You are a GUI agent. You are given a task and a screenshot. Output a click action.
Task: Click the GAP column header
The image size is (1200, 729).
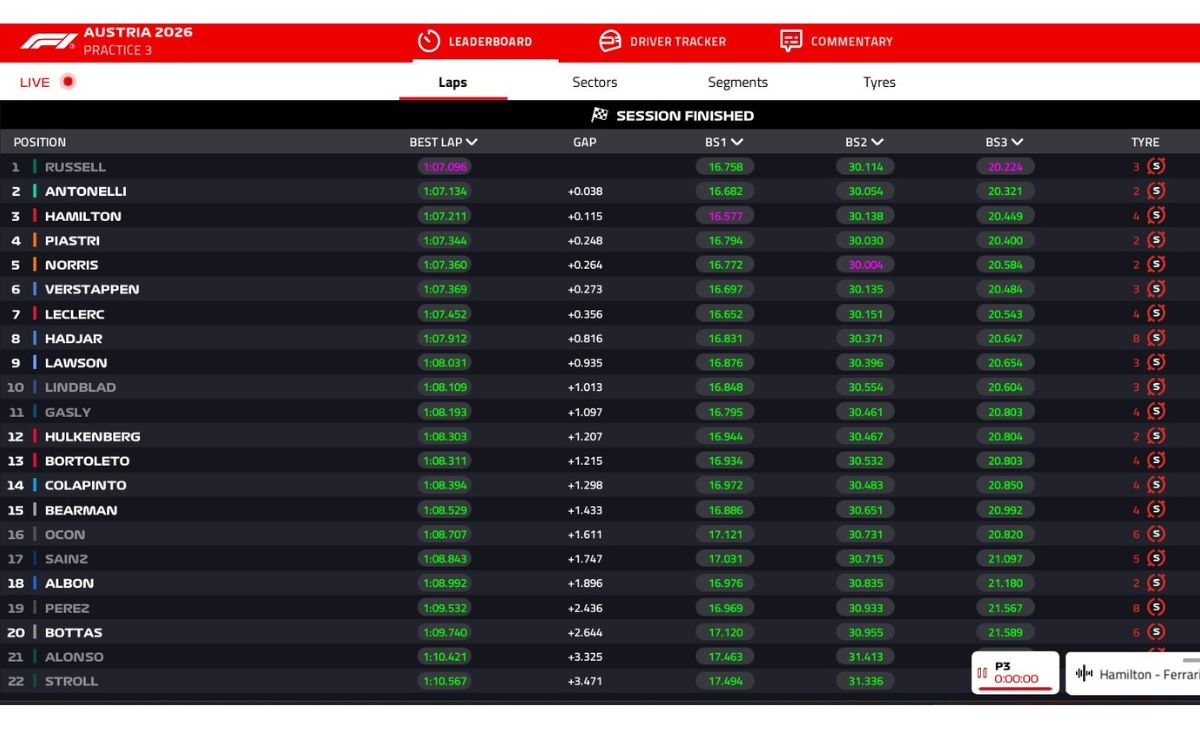pos(585,142)
